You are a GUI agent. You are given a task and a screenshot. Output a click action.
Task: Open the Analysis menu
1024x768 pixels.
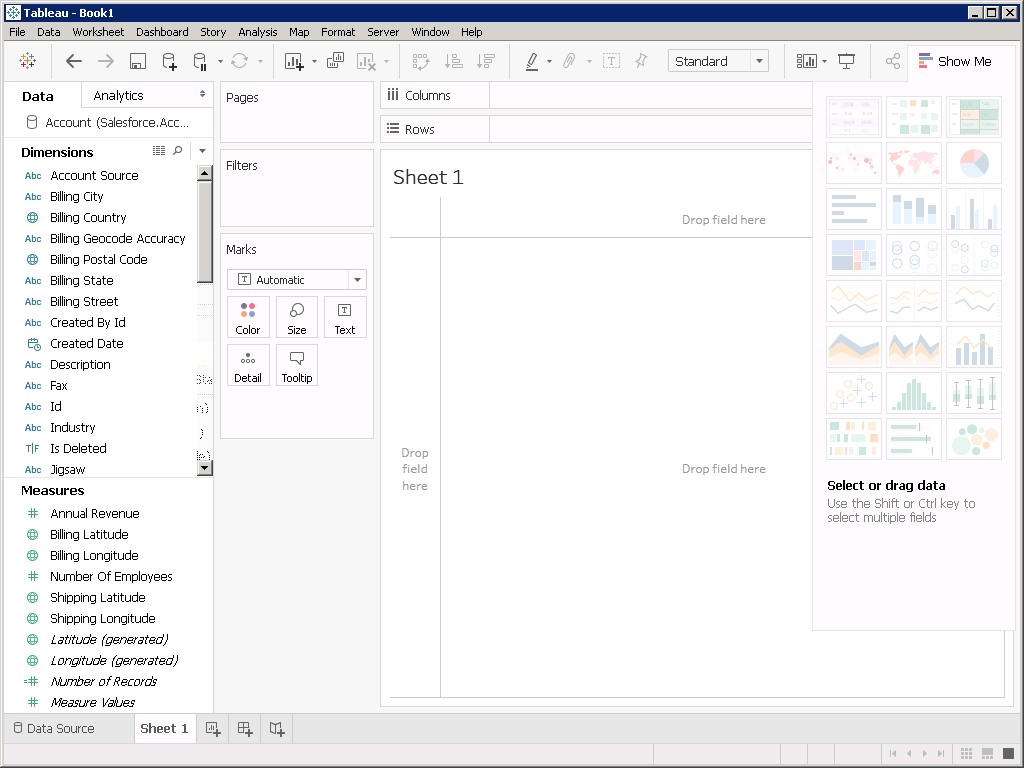(x=257, y=32)
